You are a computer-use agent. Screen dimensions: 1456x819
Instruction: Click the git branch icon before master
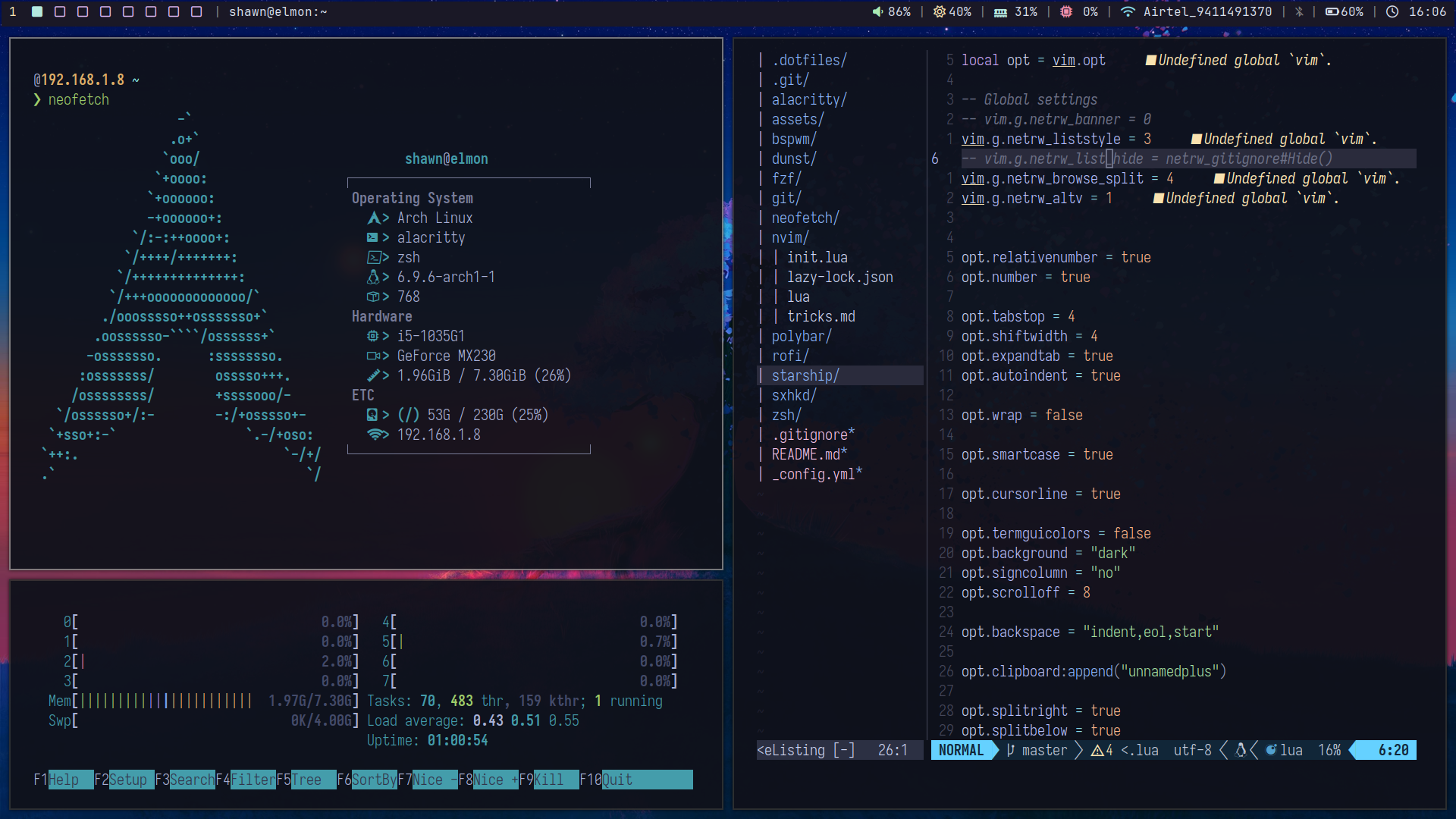point(1011,750)
